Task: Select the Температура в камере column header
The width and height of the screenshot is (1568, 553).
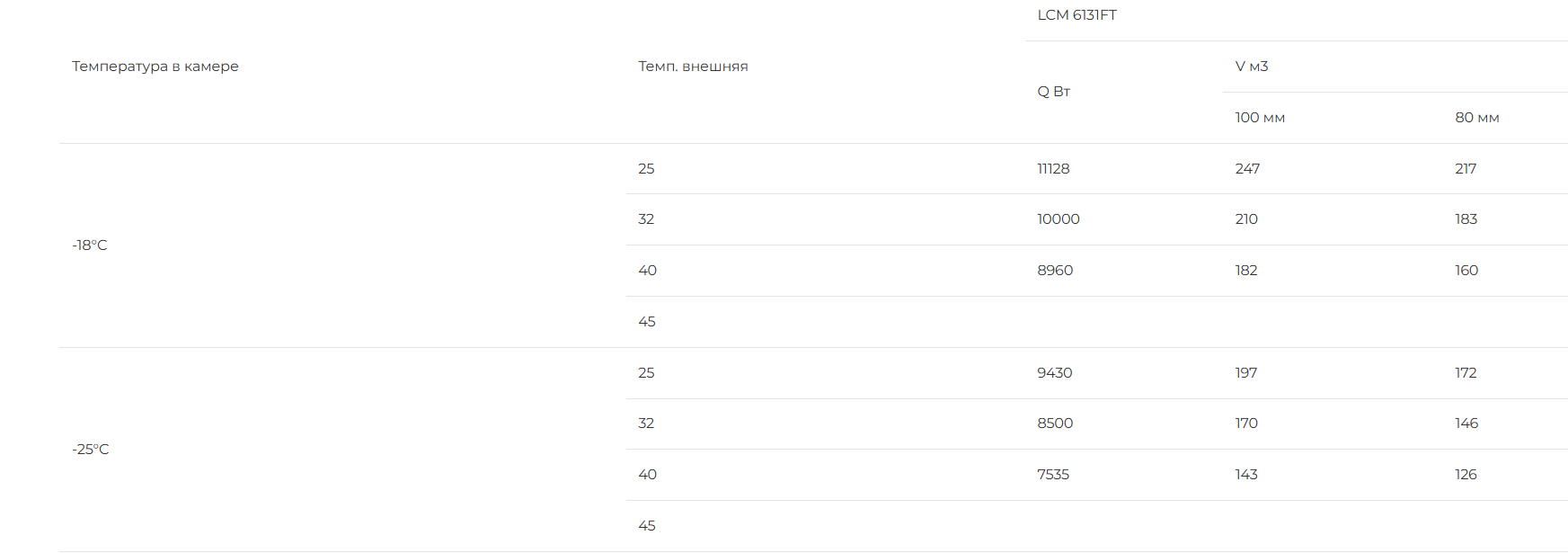Action: click(155, 67)
